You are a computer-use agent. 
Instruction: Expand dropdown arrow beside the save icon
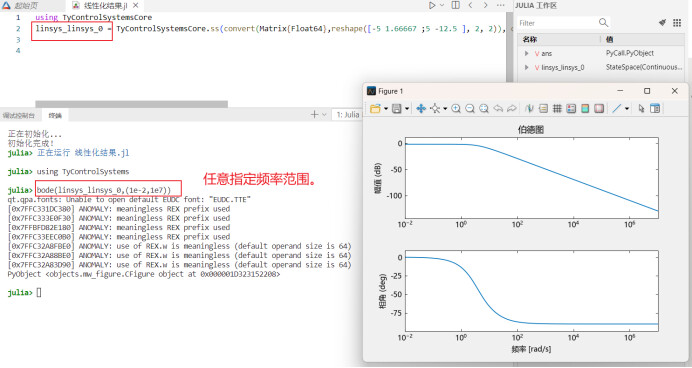tap(407, 109)
